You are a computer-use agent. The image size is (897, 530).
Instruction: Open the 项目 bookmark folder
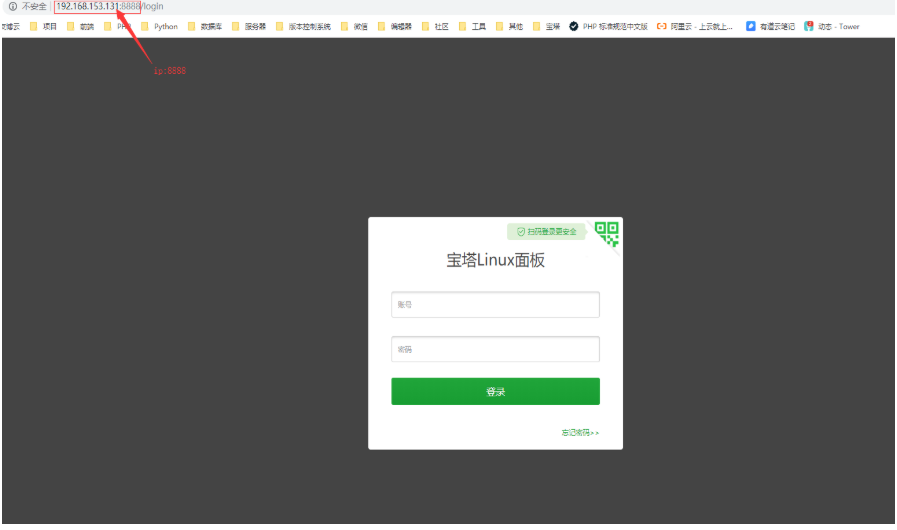coord(43,26)
